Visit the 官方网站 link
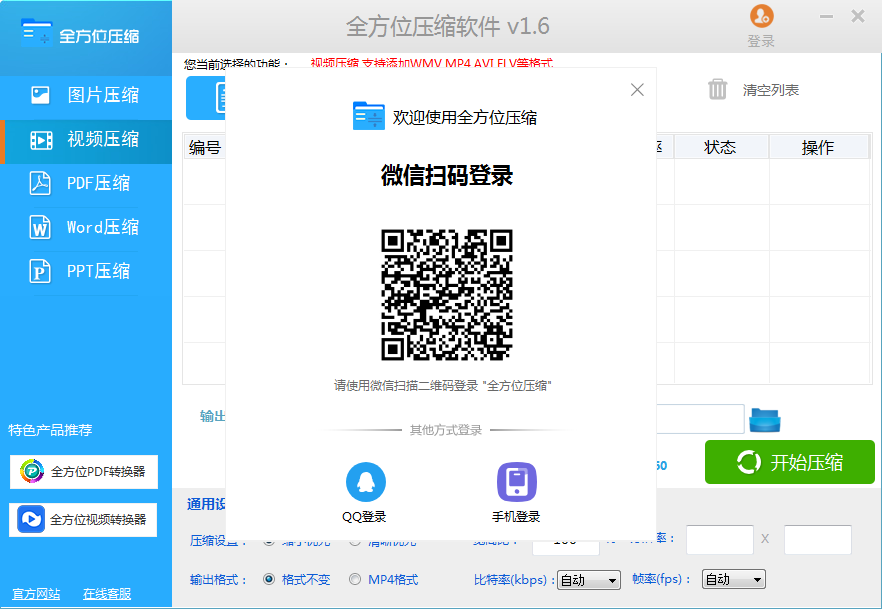 pos(36,594)
